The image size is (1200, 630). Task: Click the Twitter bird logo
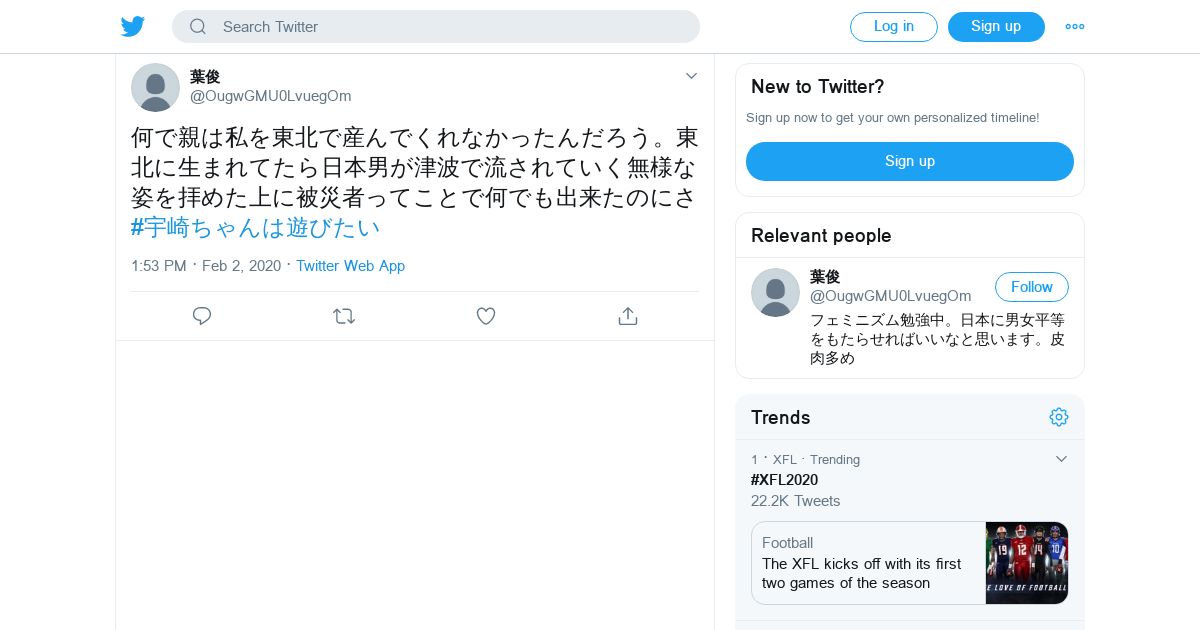(133, 27)
